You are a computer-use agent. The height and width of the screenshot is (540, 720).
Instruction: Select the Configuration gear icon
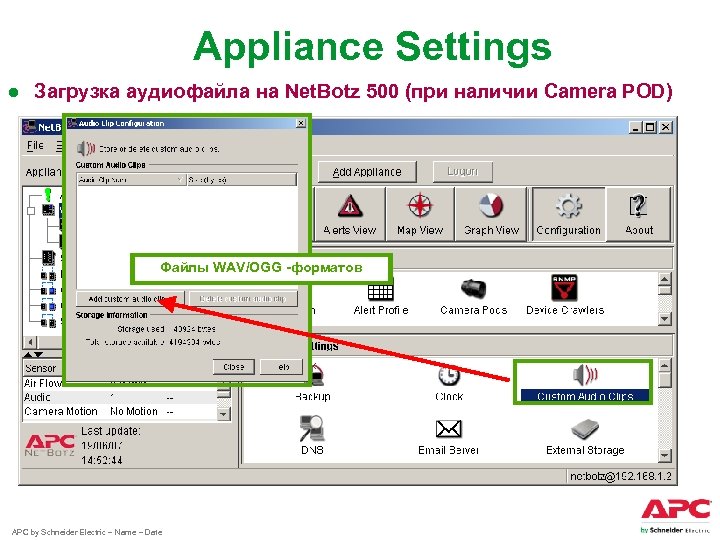(x=568, y=214)
